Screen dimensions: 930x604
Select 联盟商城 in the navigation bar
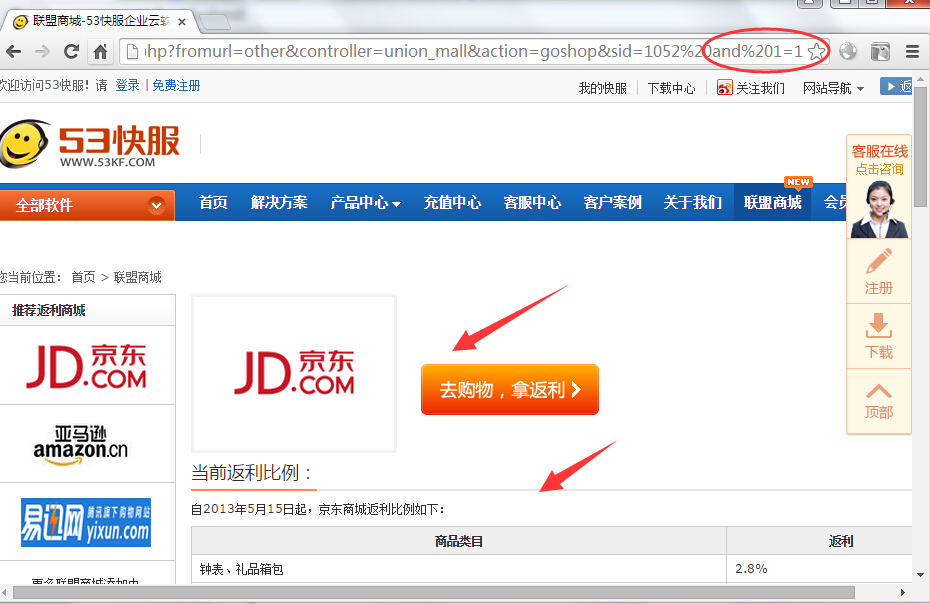tap(772, 202)
